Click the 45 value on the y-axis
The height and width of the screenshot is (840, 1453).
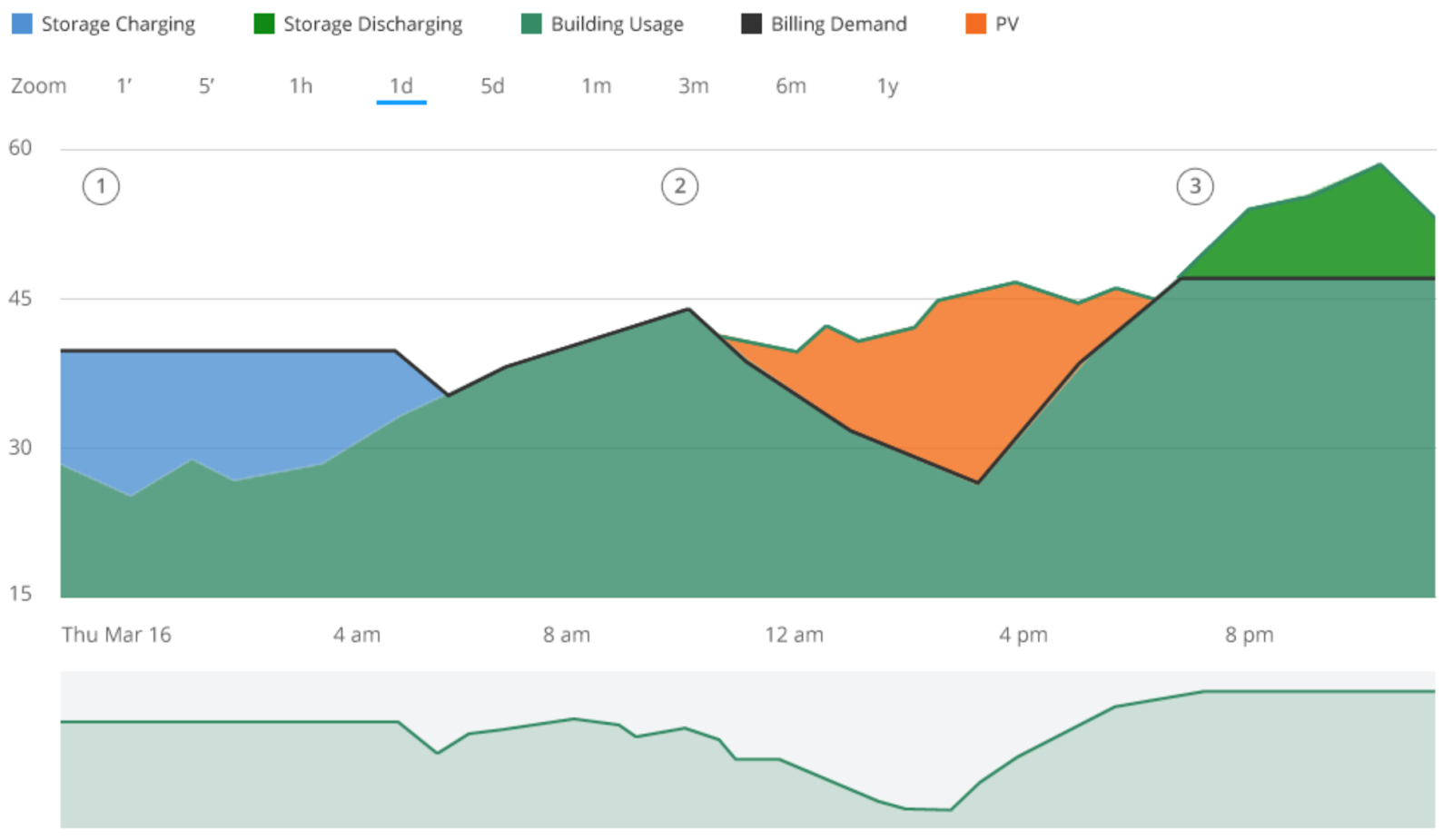coord(20,299)
